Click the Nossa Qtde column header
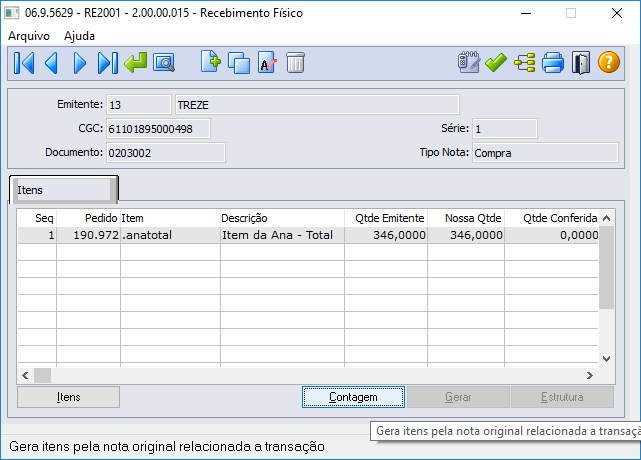Viewport: 641px width, 460px height. coord(466,218)
